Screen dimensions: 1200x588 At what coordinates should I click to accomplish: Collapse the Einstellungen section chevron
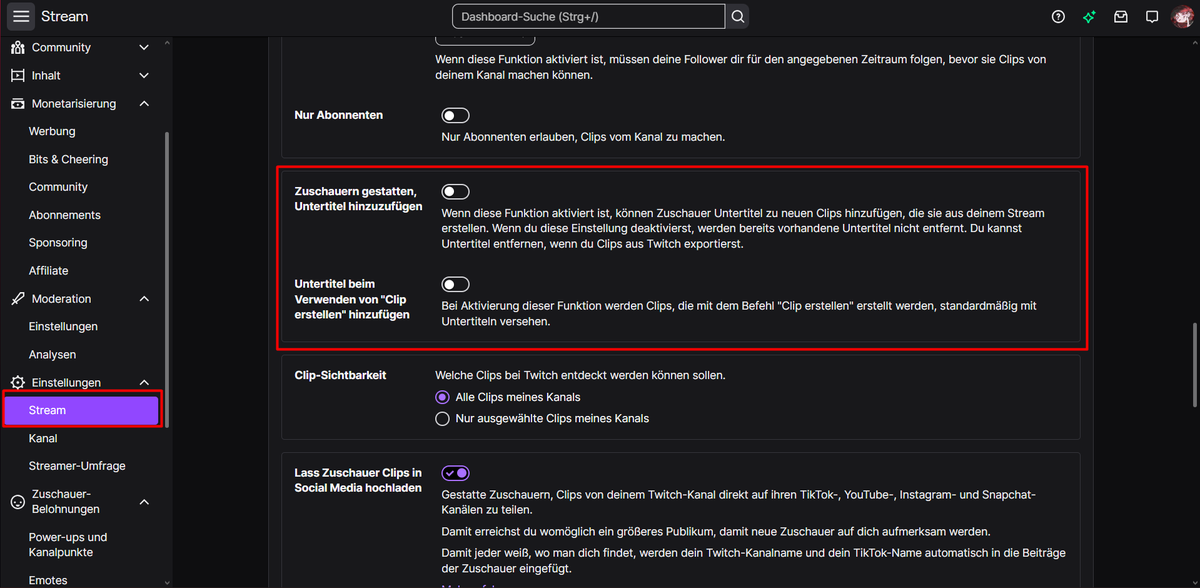144,383
